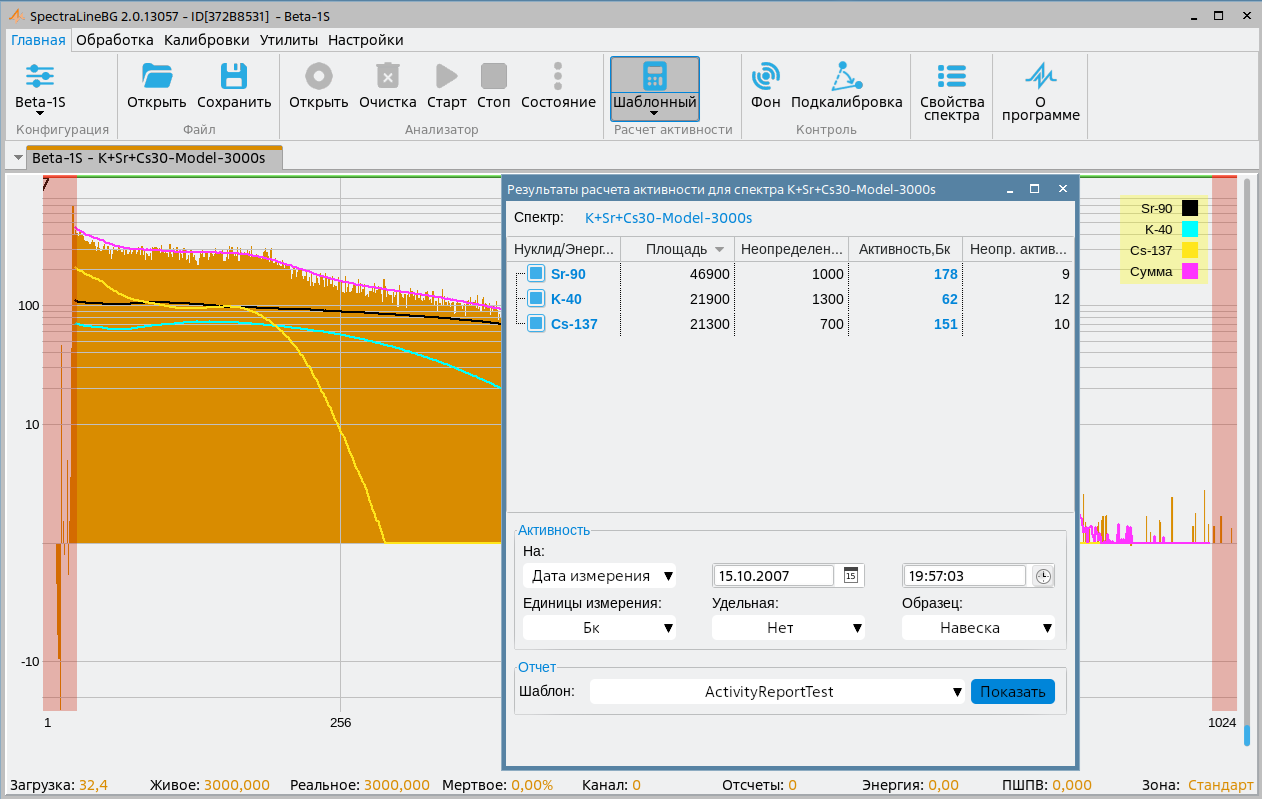Open Spectrum properties list icon
The image size is (1262, 799).
click(x=951, y=77)
